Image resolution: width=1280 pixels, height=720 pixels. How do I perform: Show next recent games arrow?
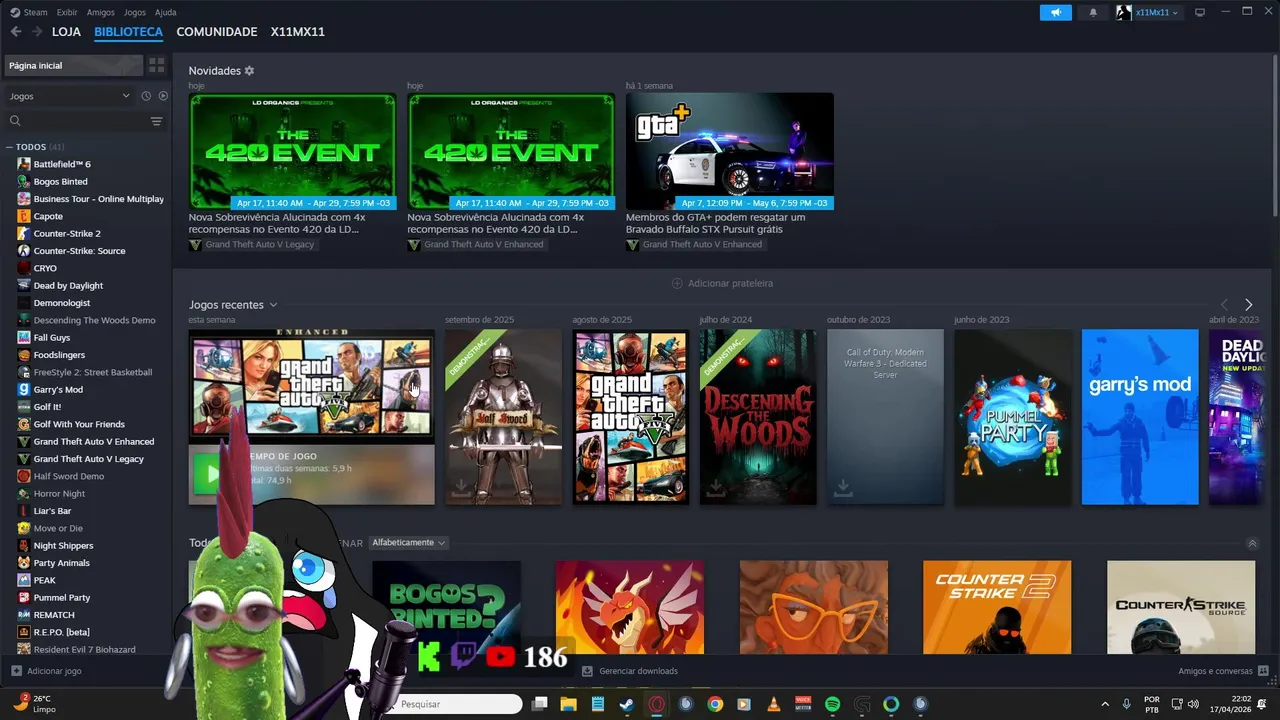pos(1248,304)
